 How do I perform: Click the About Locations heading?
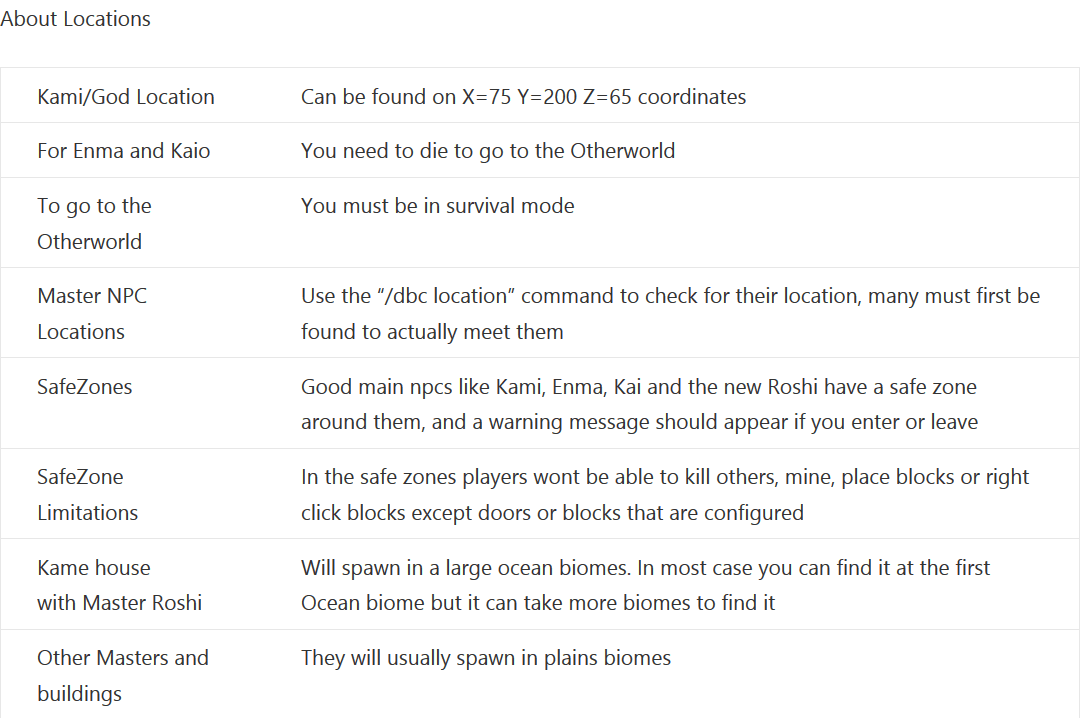pyautogui.click(x=75, y=19)
